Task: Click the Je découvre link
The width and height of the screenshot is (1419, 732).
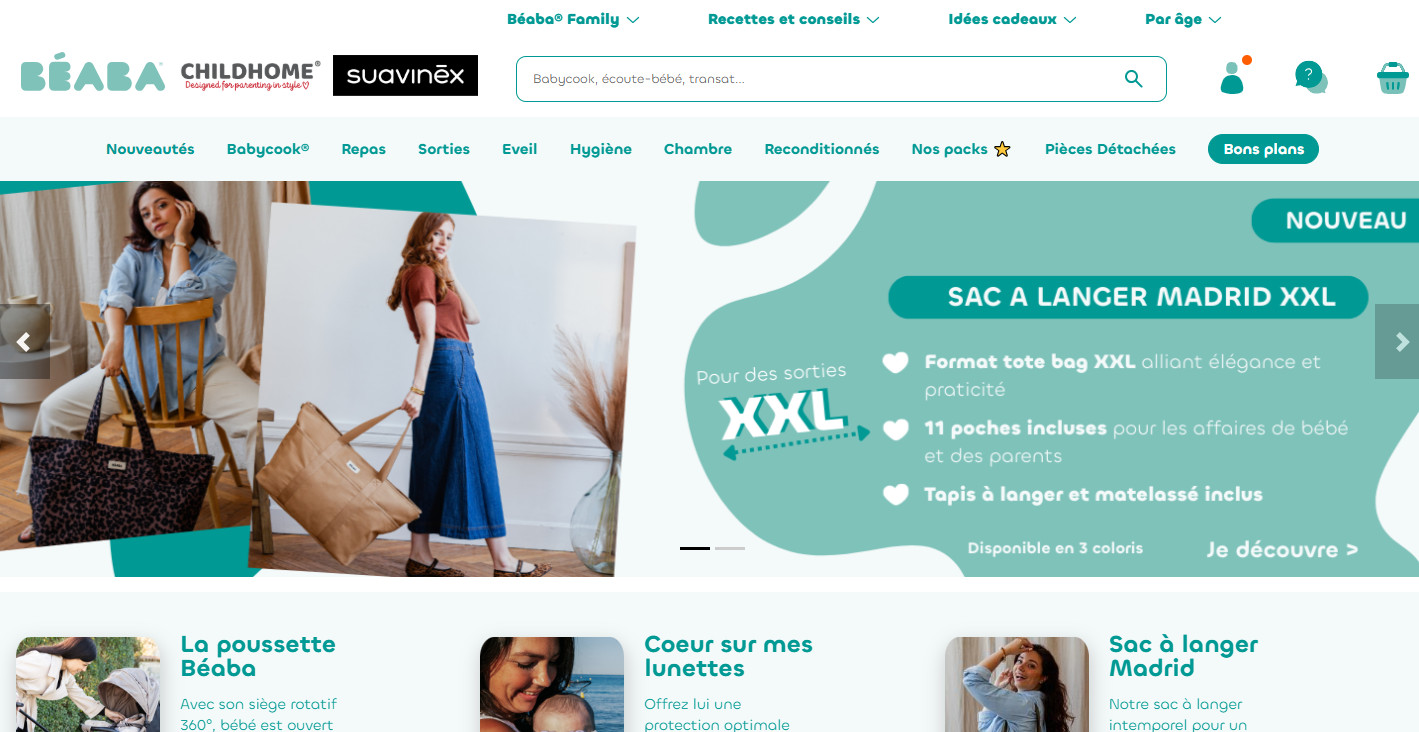Action: tap(1282, 549)
